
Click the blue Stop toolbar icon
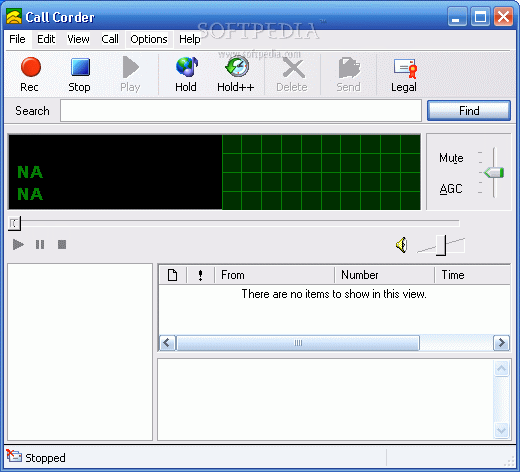pyautogui.click(x=80, y=67)
